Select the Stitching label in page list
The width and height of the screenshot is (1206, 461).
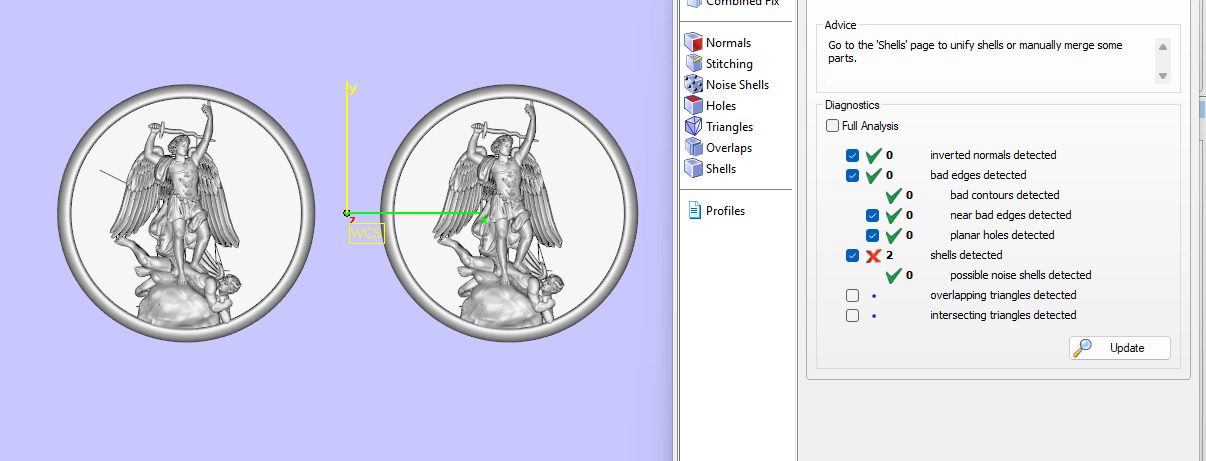point(729,64)
